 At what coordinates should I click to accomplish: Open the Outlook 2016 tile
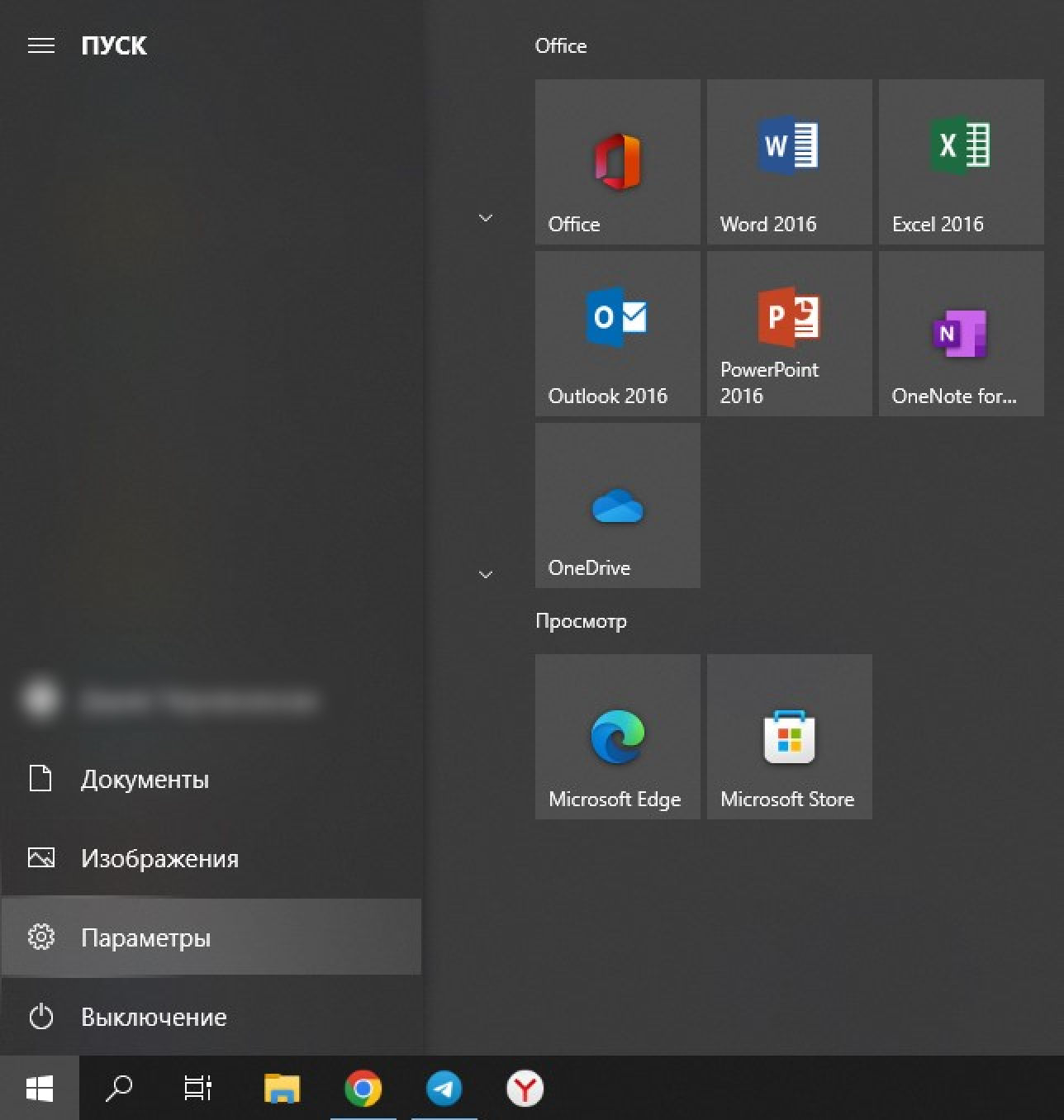tap(617, 334)
